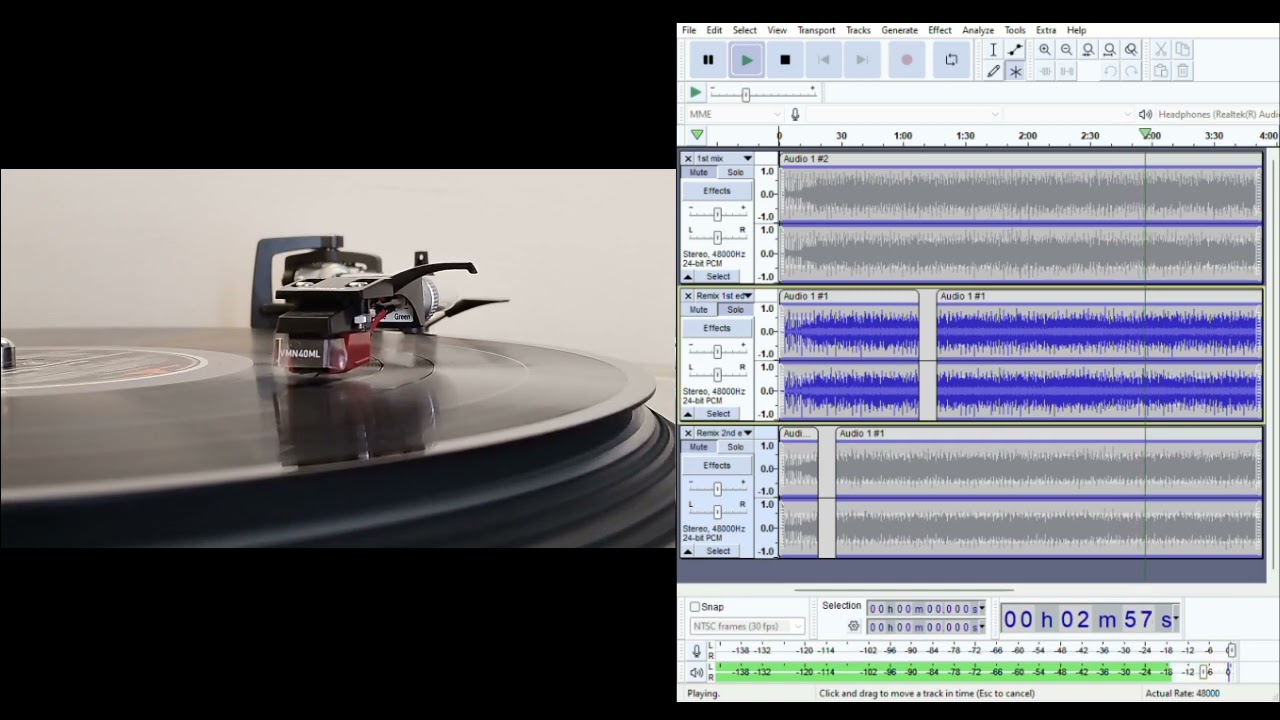Pause playback with the Pause button
Viewport: 1280px width, 720px height.
708,60
